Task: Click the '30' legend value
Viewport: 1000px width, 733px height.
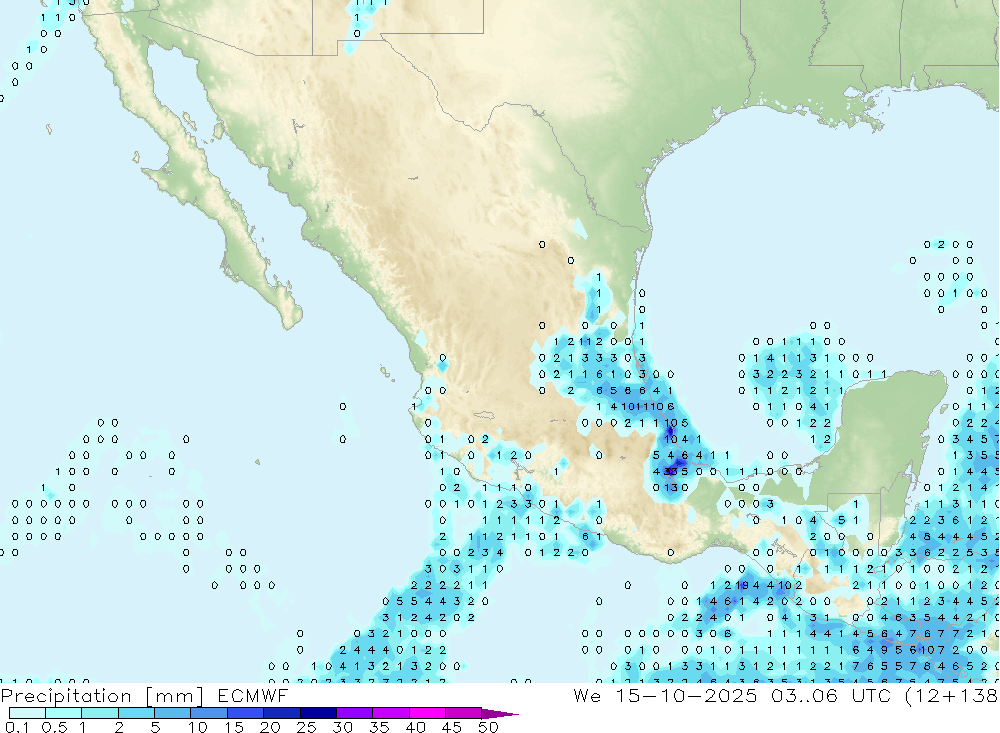Action: point(342,727)
